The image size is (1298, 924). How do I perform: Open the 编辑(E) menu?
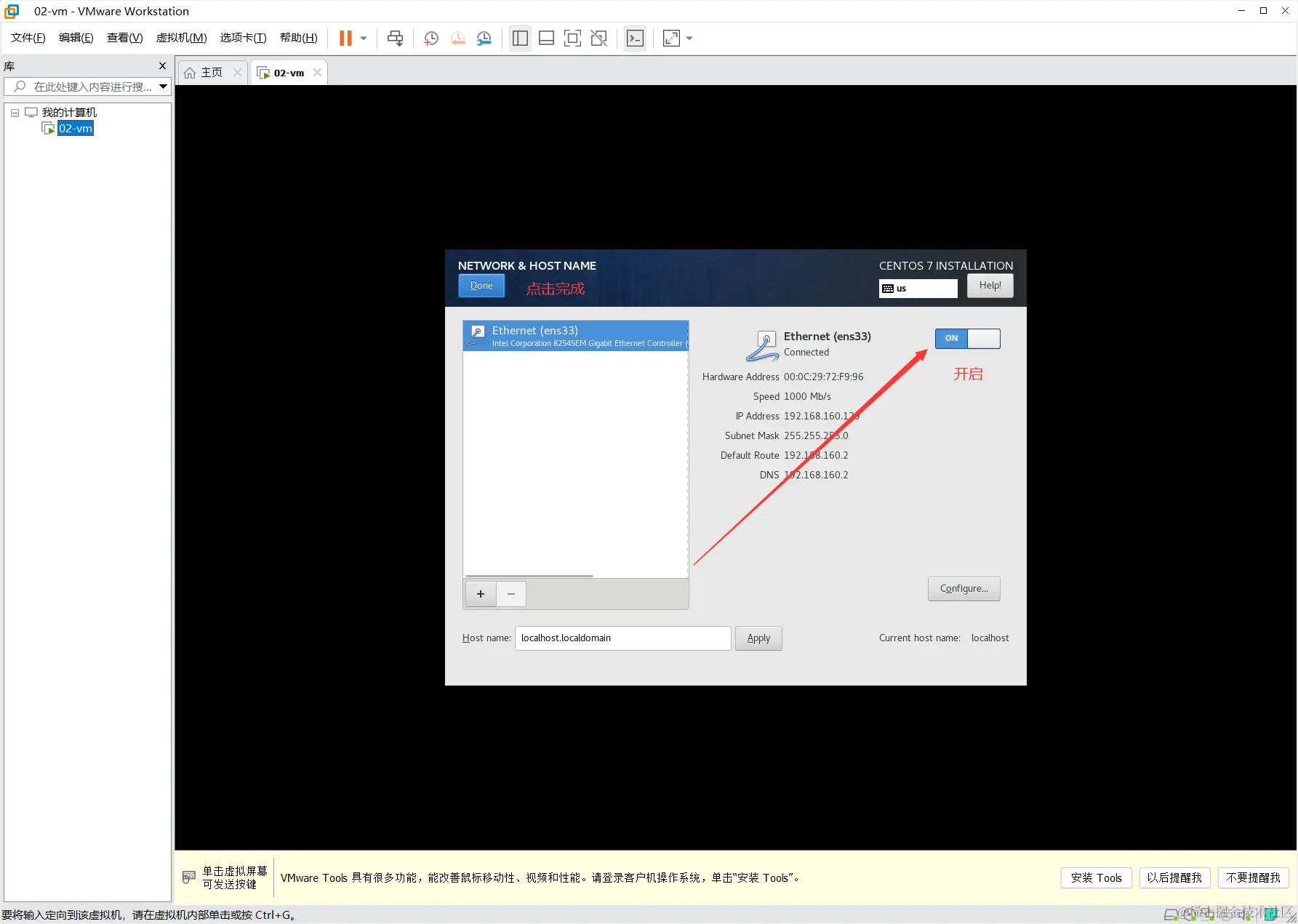click(x=76, y=38)
